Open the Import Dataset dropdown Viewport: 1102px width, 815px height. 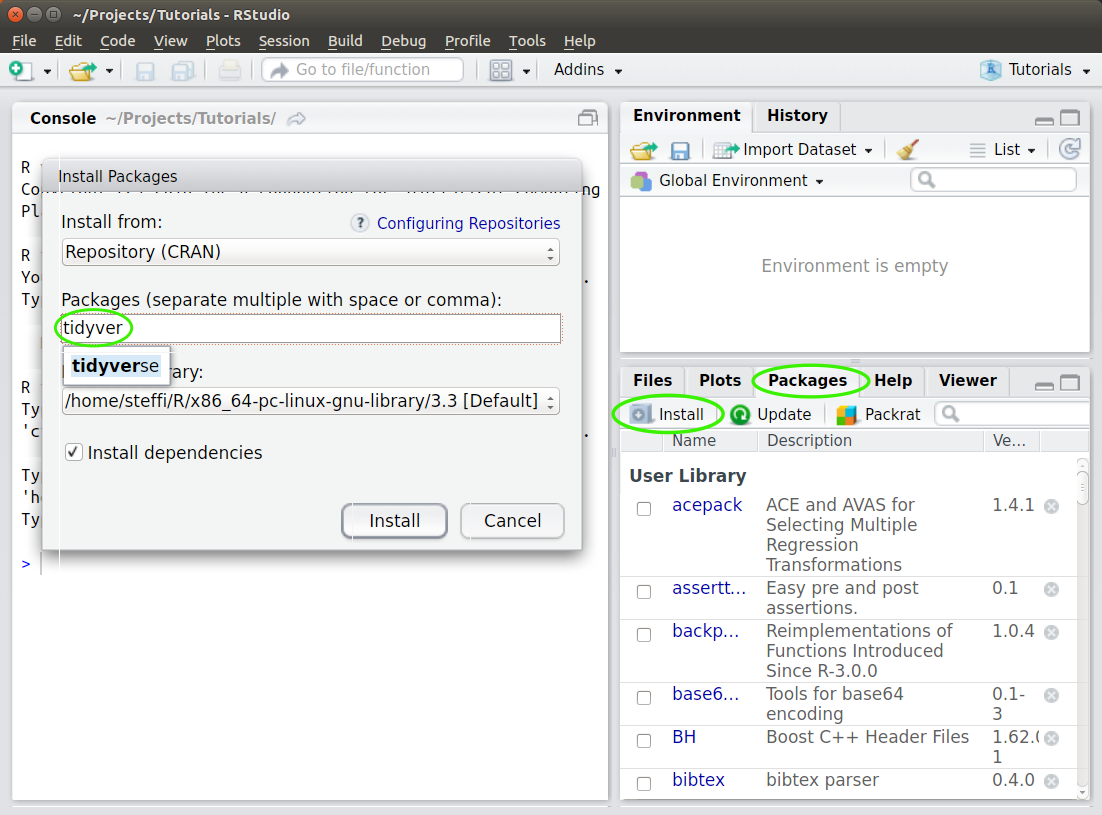pyautogui.click(x=792, y=150)
